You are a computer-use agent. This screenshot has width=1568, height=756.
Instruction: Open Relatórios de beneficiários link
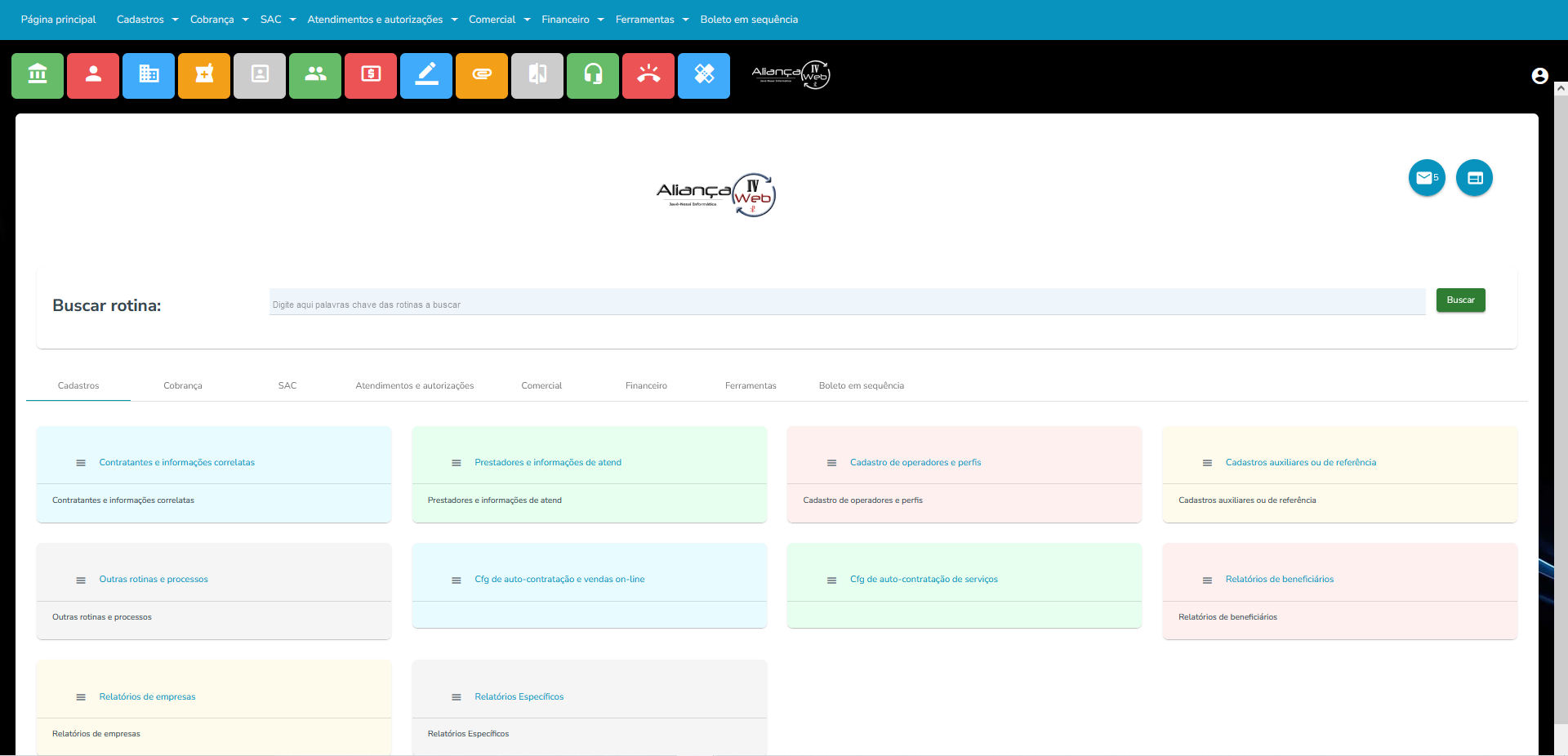1279,580
